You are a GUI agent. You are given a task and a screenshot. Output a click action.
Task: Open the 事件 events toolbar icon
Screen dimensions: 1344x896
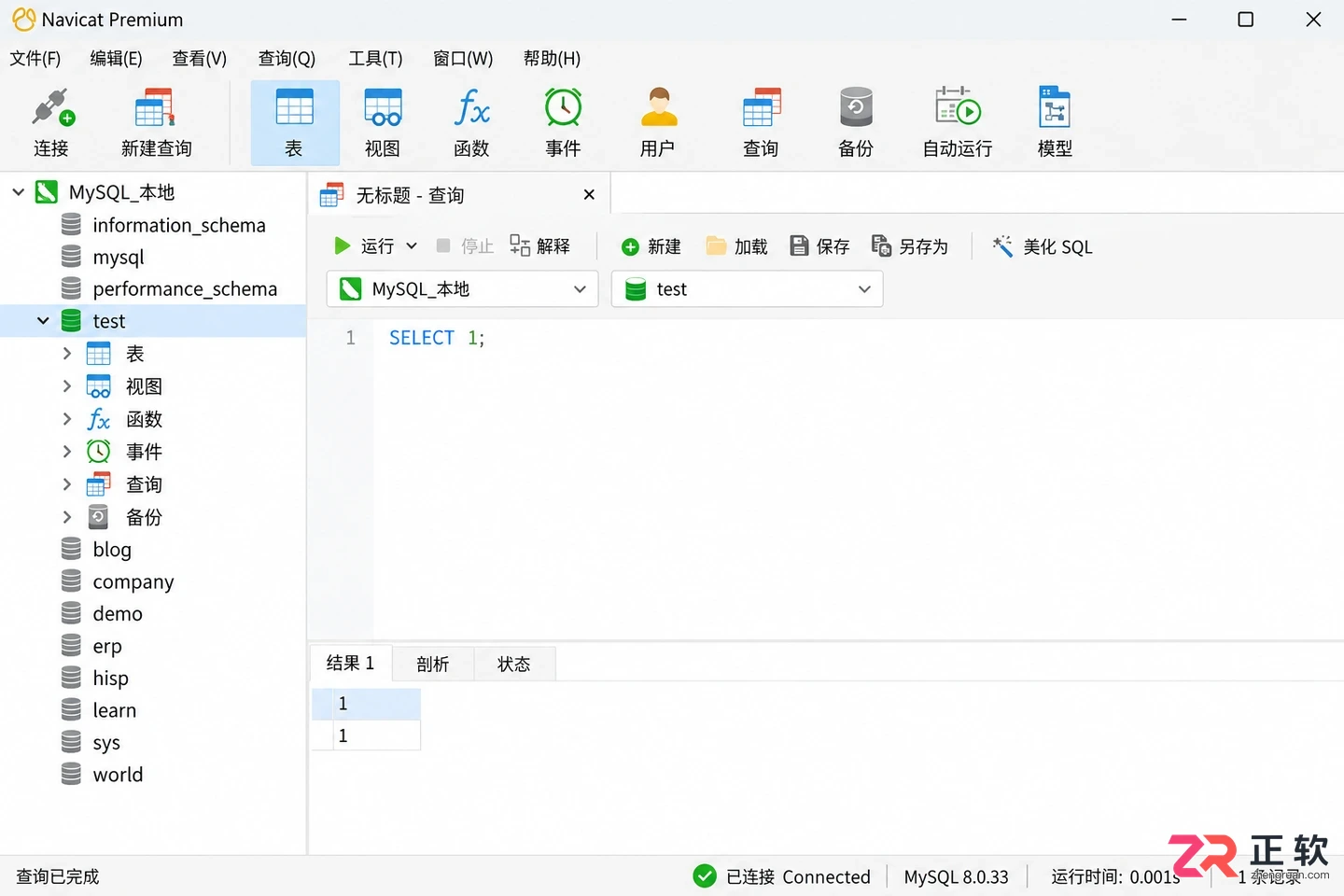564,122
